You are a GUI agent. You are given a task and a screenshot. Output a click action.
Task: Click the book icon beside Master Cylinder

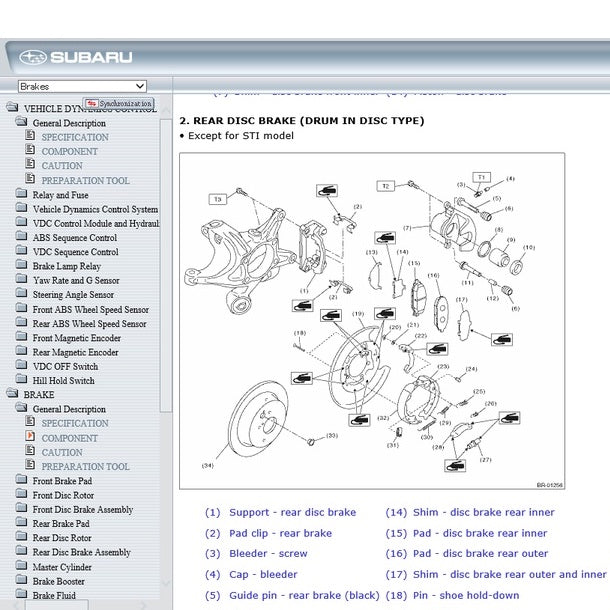(22, 567)
